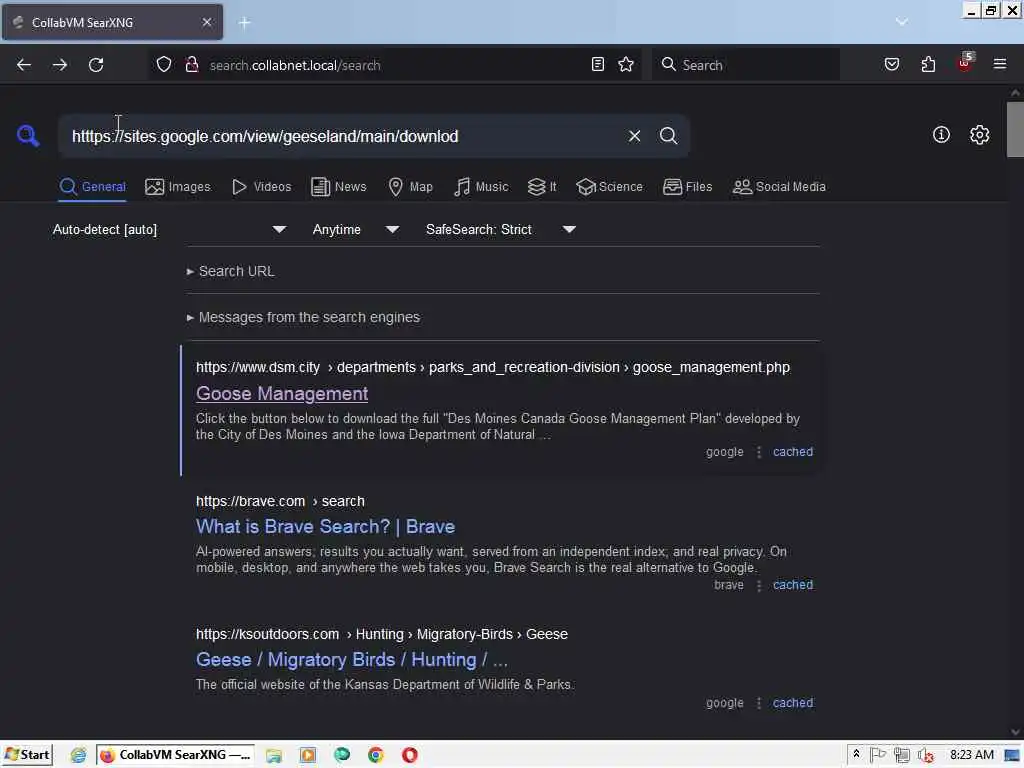Switch to the Videos category
This screenshot has height=768, width=1024.
click(x=261, y=187)
